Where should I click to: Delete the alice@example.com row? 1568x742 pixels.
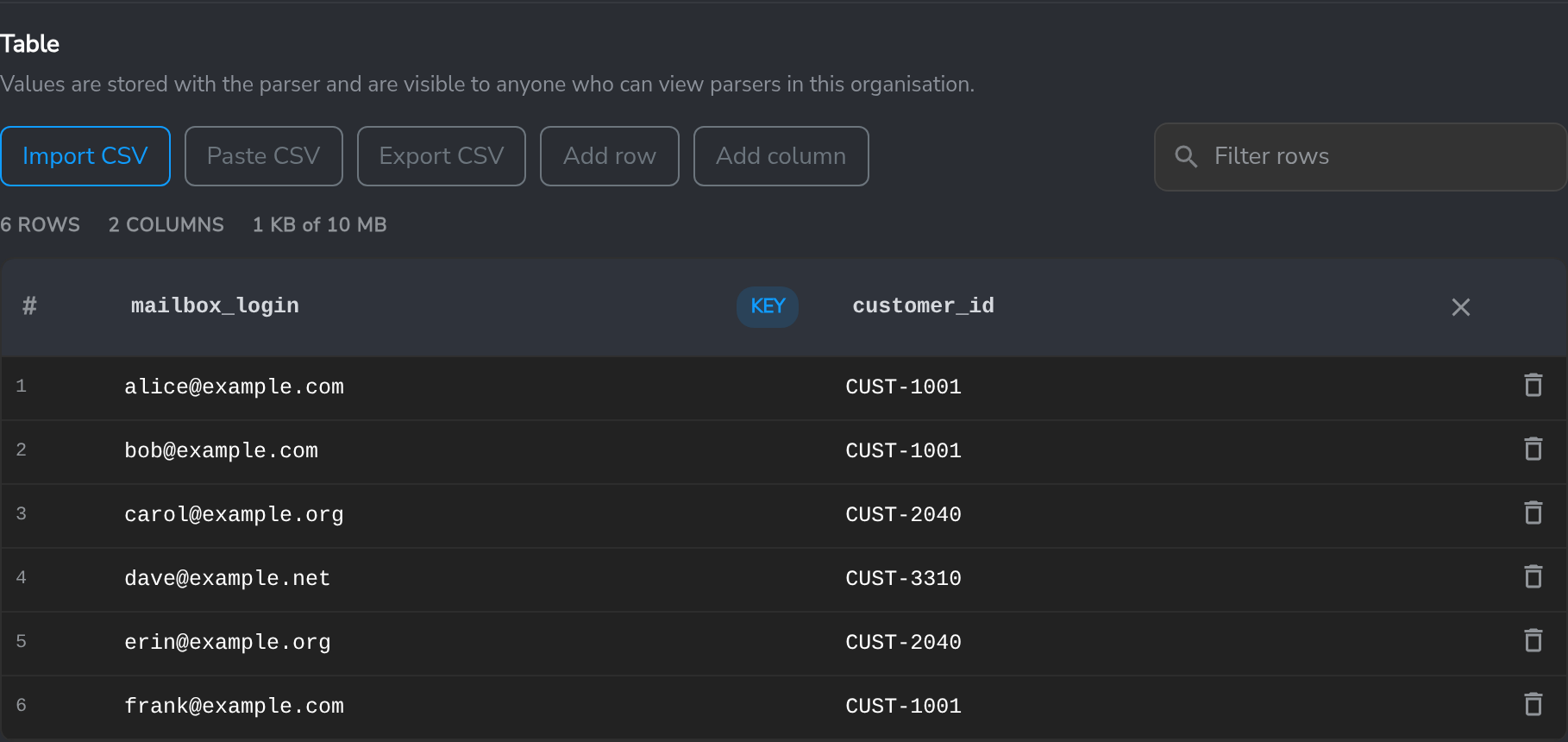click(x=1533, y=385)
